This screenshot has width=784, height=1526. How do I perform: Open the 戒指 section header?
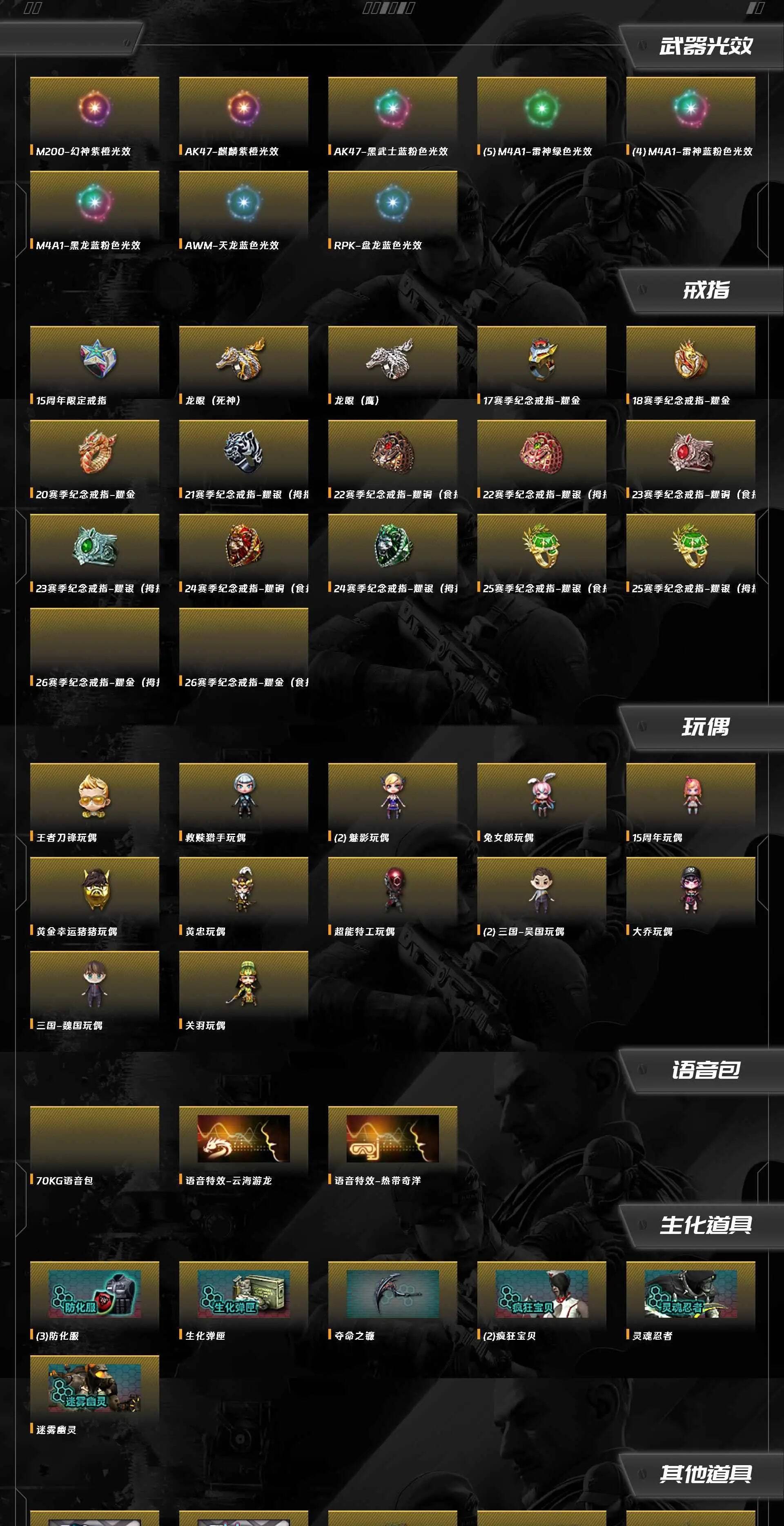pyautogui.click(x=706, y=290)
